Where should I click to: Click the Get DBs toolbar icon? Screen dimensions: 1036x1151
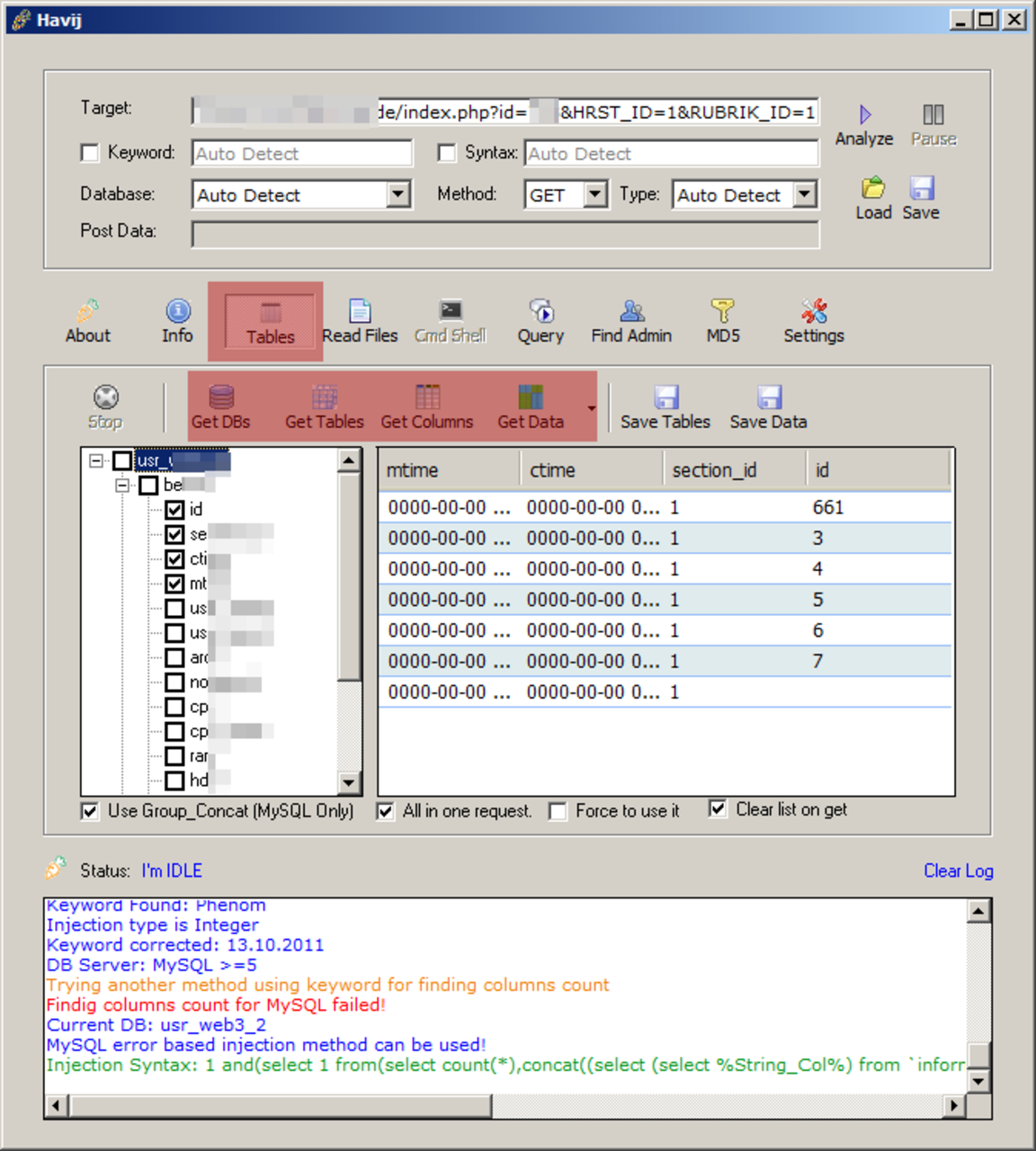(x=221, y=397)
